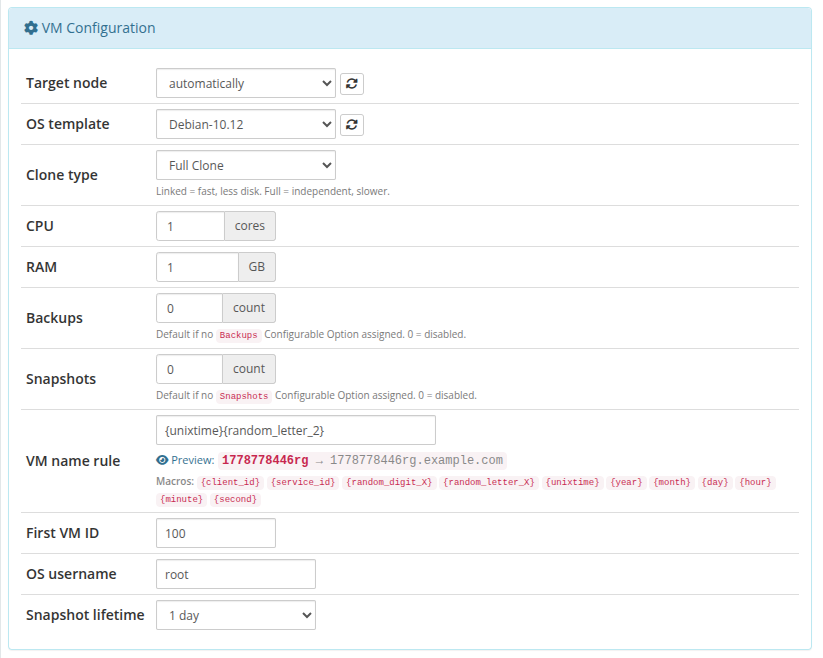Viewport: 823px width, 658px height.
Task: Click the {random_digit_X} macro tag
Action: coord(389,482)
